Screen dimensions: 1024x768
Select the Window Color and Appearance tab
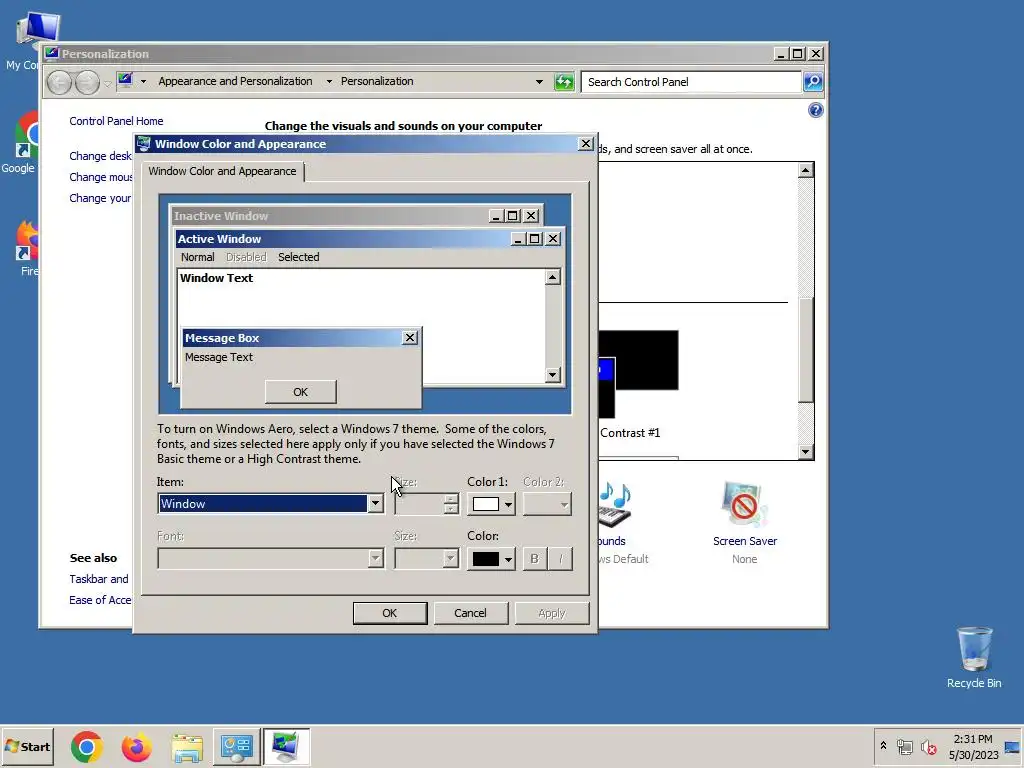222,171
